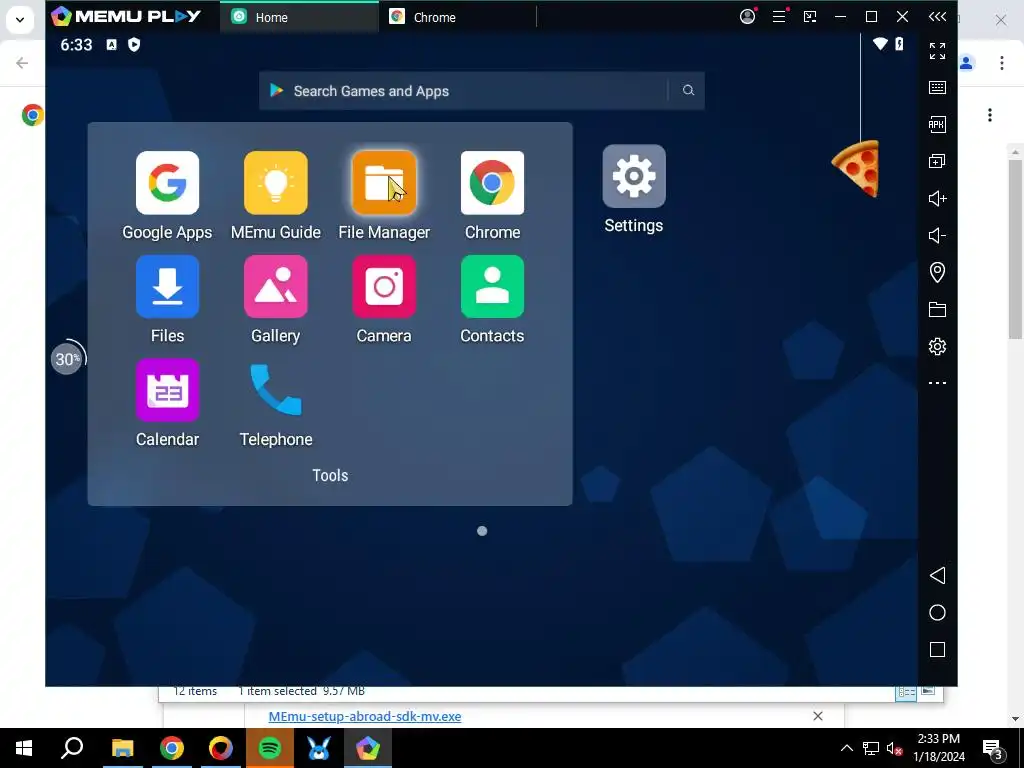
Task: Tap the Android home circle button
Action: pyautogui.click(x=937, y=613)
